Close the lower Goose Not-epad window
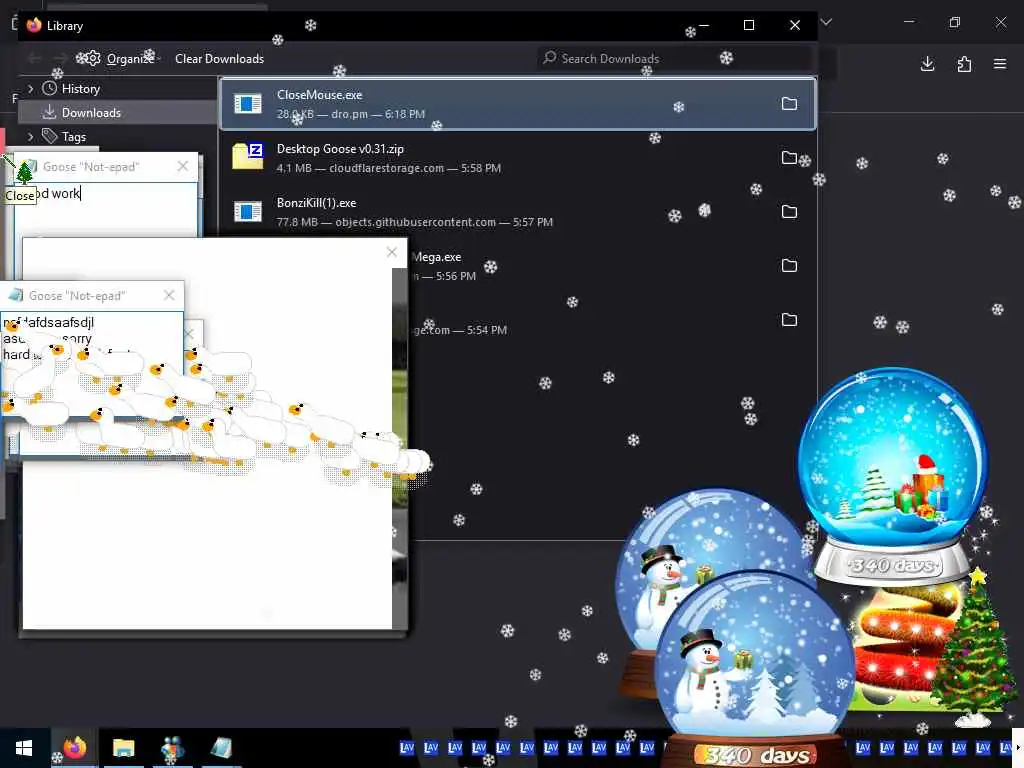The image size is (1024, 768). click(x=169, y=295)
